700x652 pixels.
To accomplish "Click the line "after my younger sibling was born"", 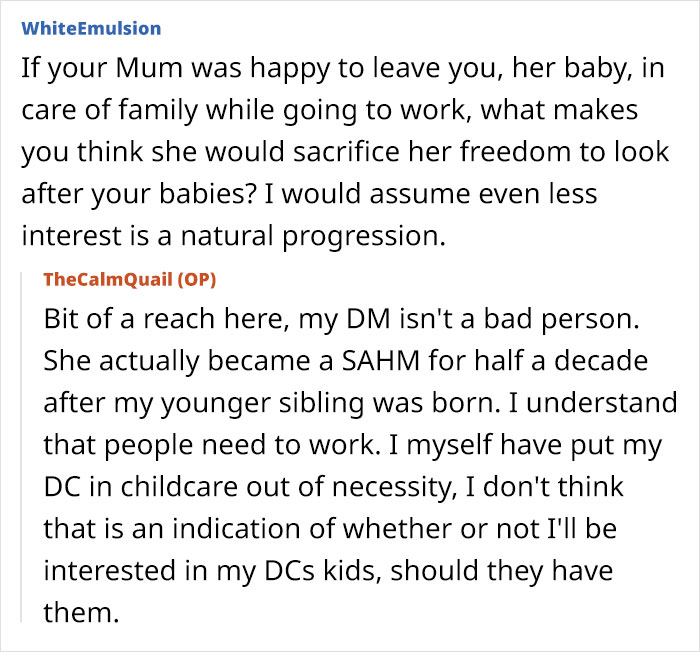I will point(360,404).
